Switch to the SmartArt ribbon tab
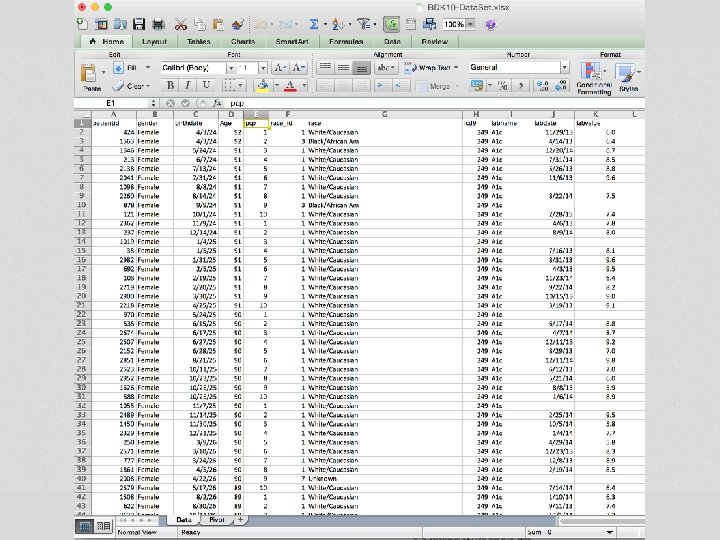 (x=292, y=42)
